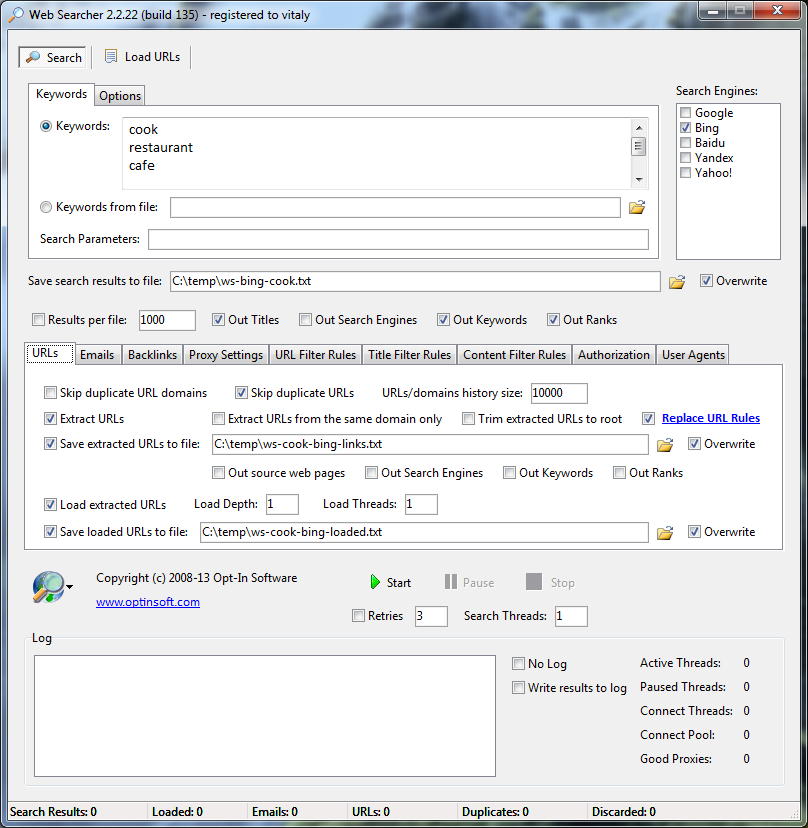Click the Search Parameters input field

(398, 240)
